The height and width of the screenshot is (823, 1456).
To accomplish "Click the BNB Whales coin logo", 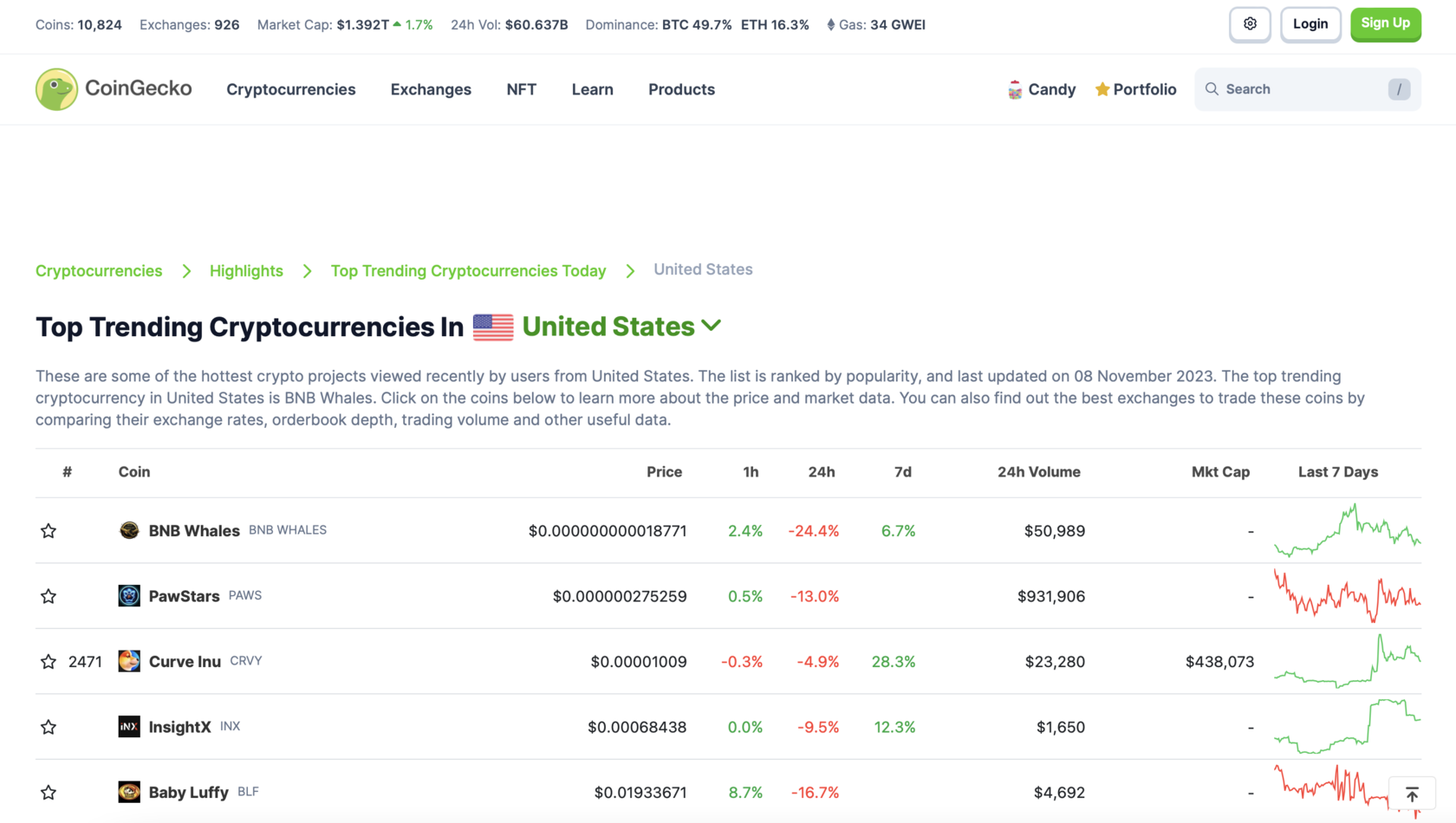I will tap(128, 530).
